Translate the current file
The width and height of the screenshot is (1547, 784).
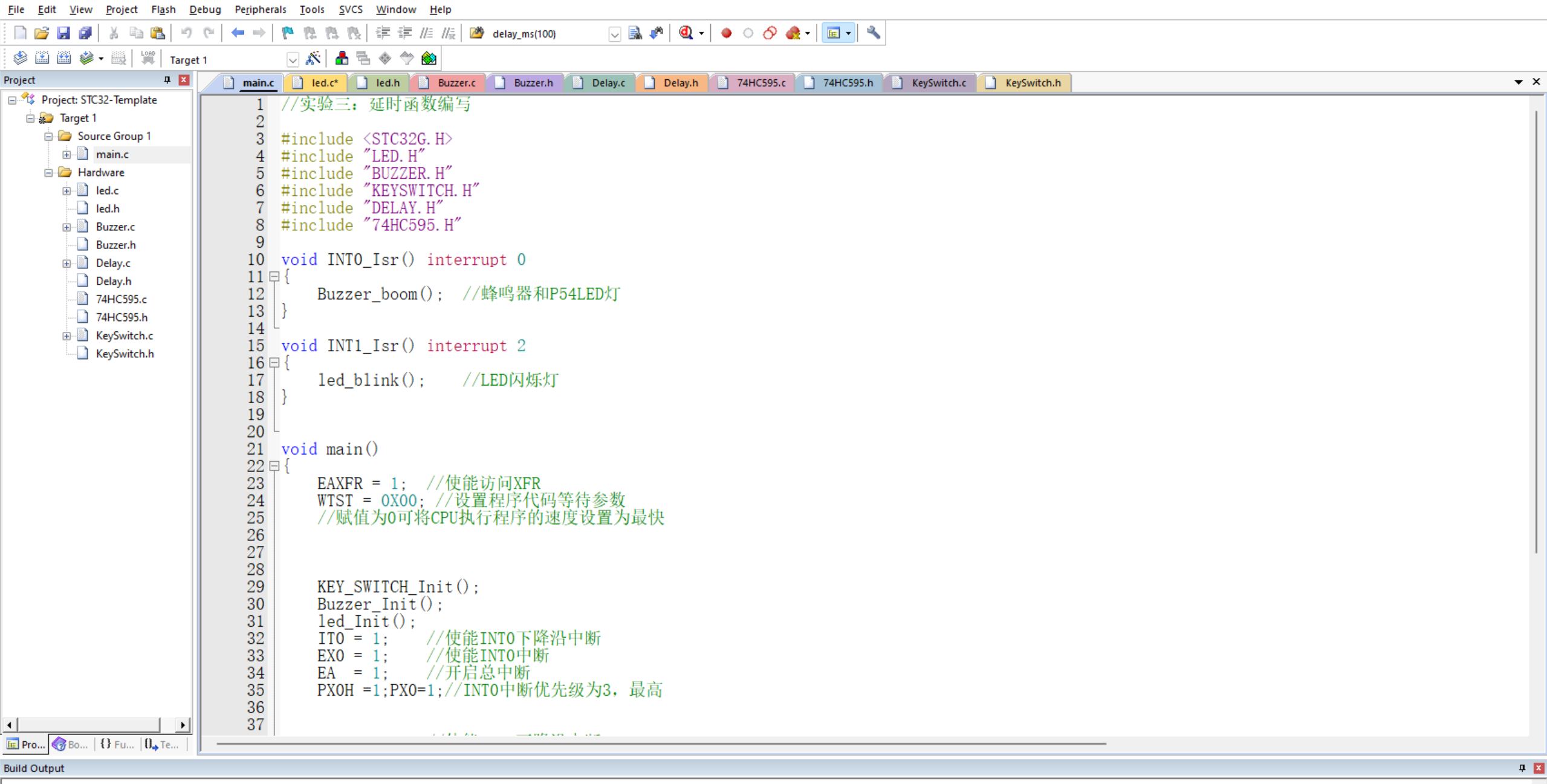[x=20, y=59]
